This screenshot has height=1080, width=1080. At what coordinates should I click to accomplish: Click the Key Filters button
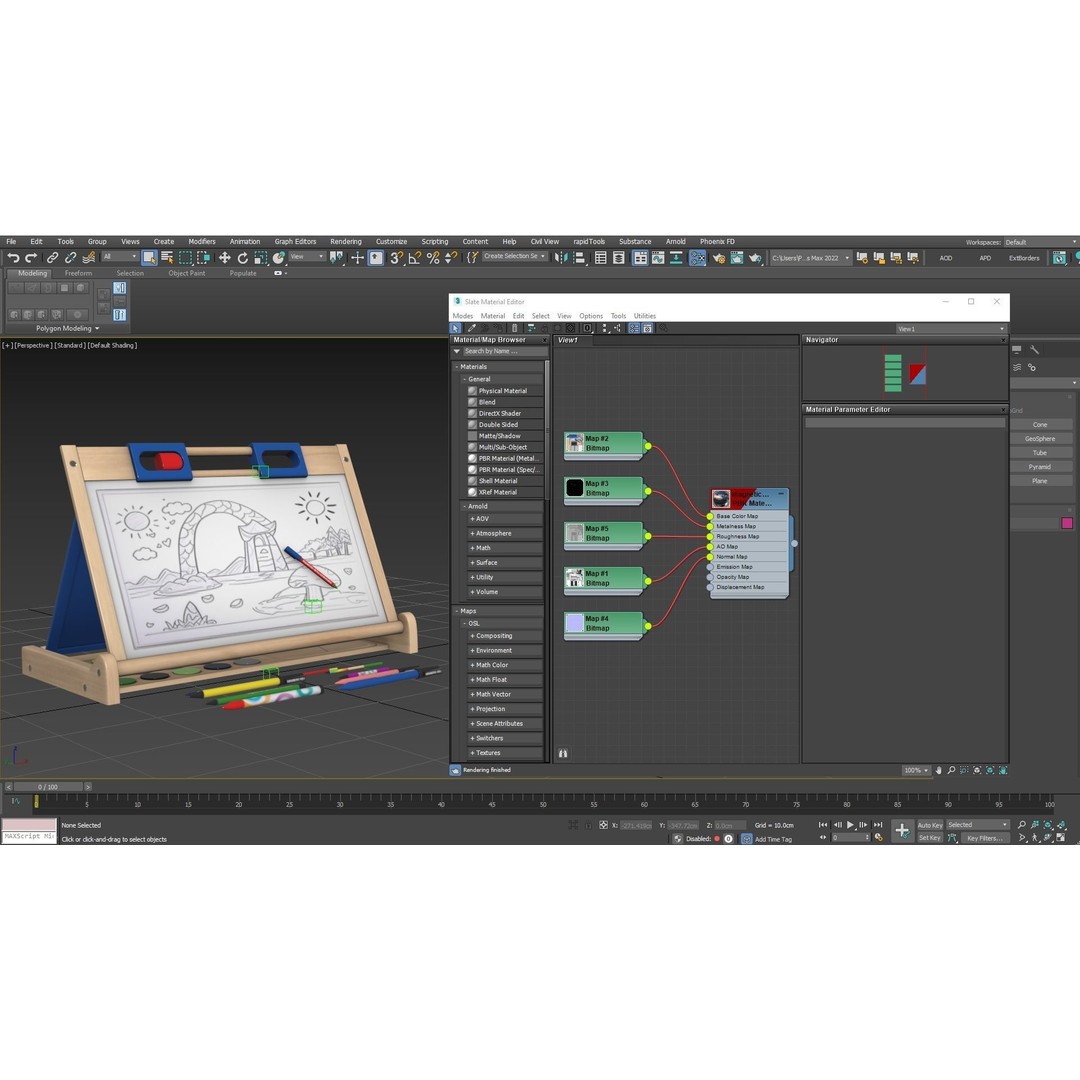[984, 838]
